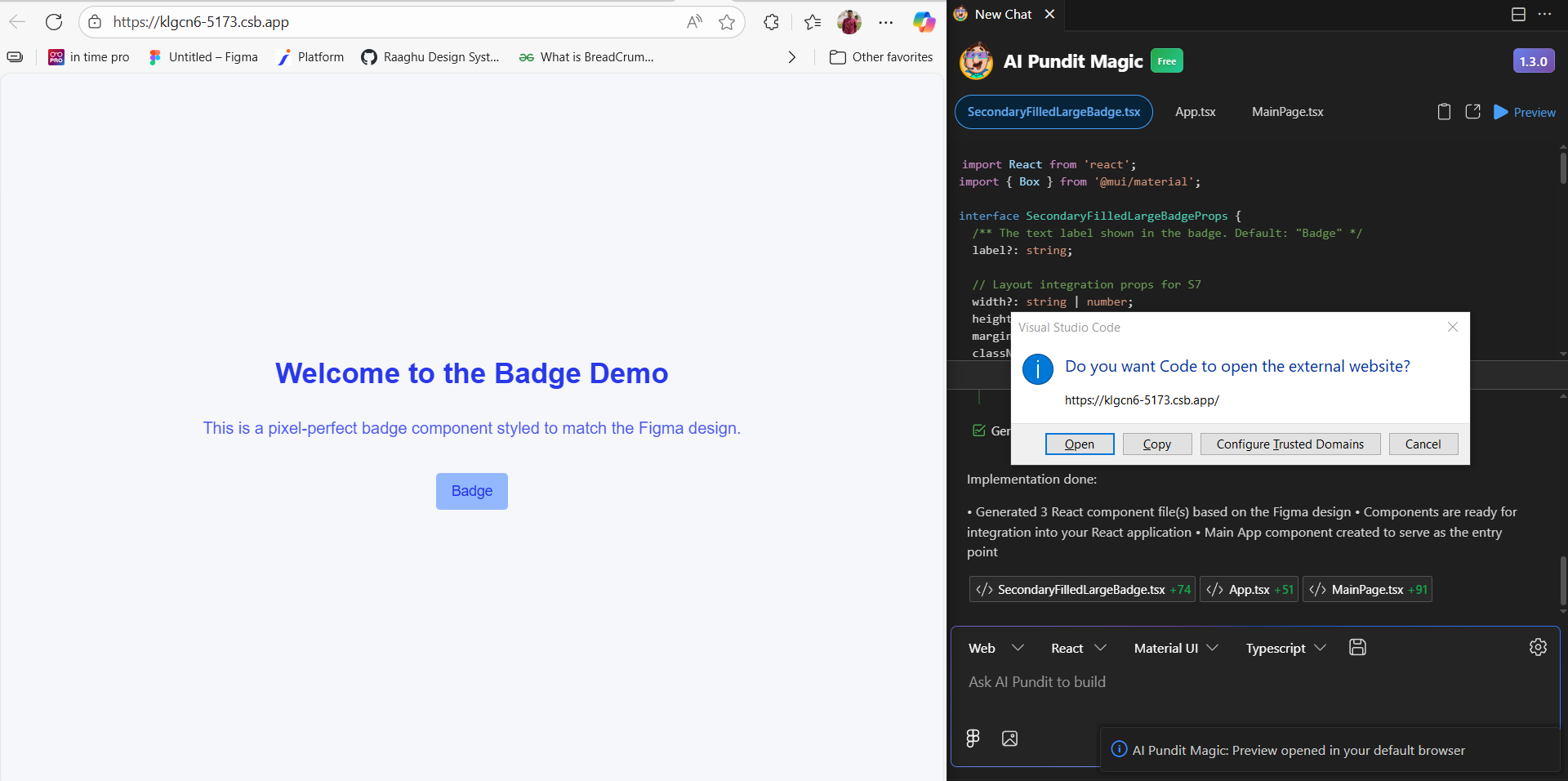The height and width of the screenshot is (781, 1568).
Task: Open browser extensions puzzle icon
Action: 771,22
